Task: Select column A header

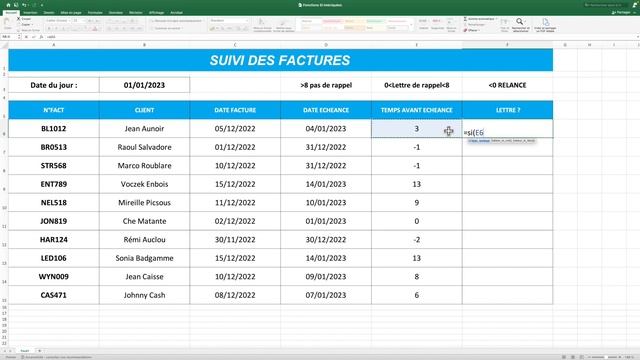Action: tap(53, 44)
